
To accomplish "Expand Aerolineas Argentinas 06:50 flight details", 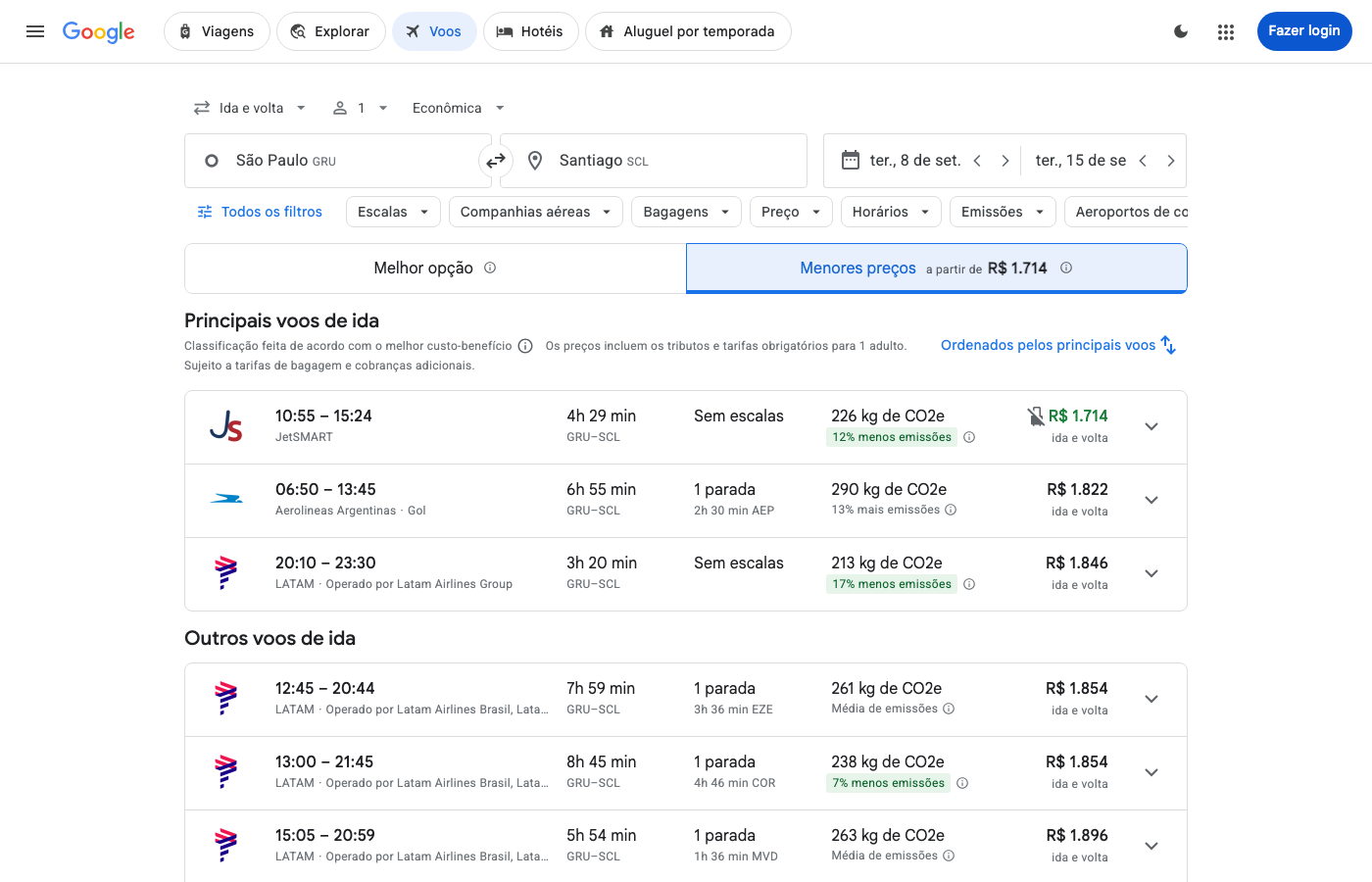I will pyautogui.click(x=1151, y=500).
